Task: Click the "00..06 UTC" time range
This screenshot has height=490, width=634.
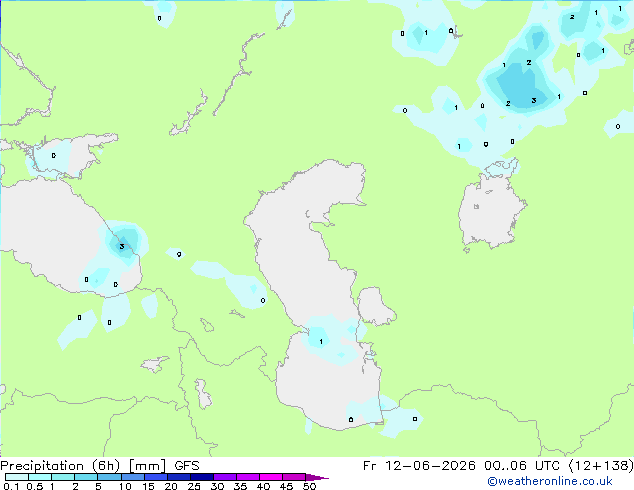Action: [x=522, y=466]
